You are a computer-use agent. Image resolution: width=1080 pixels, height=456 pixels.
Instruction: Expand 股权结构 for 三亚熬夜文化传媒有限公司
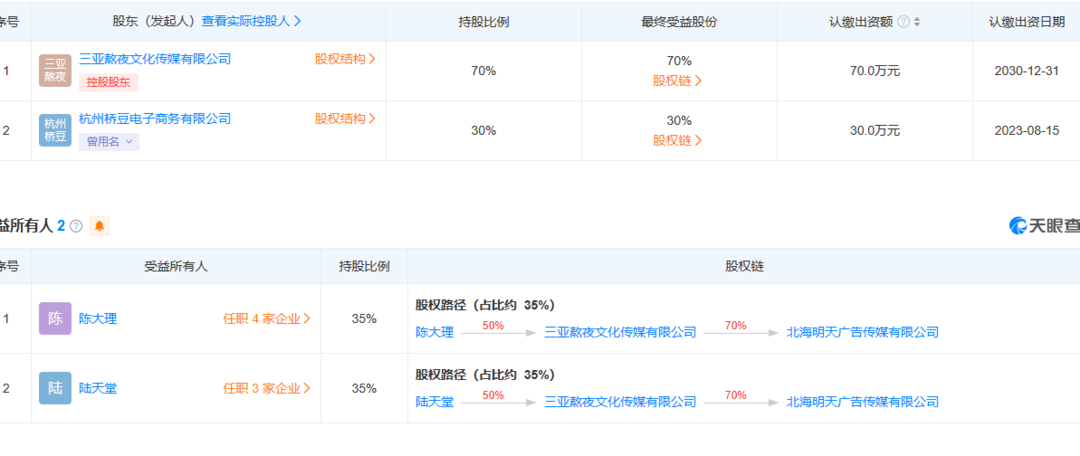point(345,59)
